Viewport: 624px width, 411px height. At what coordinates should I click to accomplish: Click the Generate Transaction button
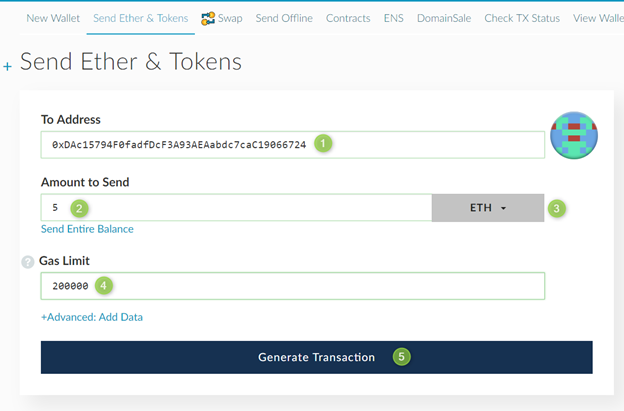316,357
